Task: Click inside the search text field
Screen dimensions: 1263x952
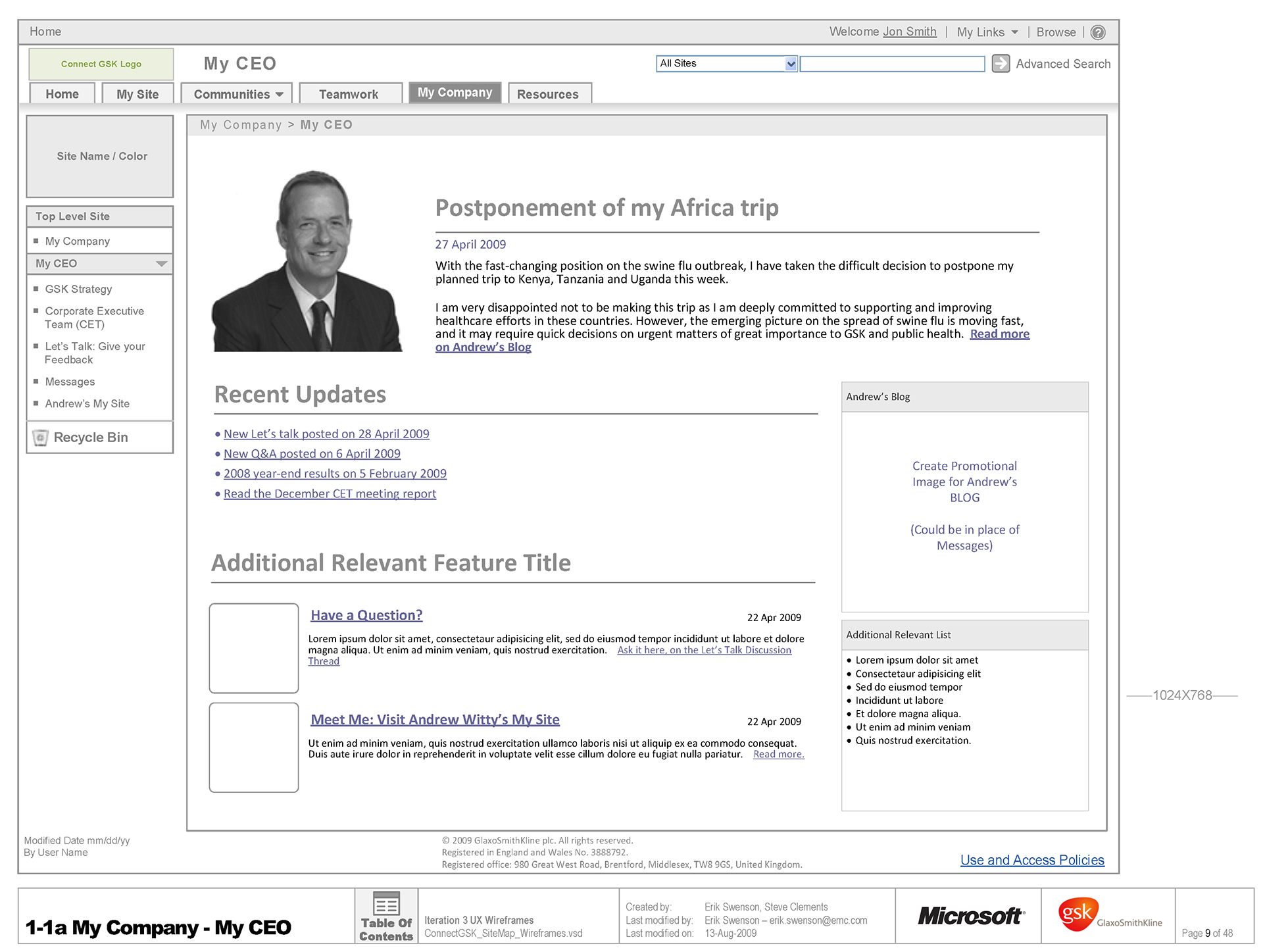Action: [891, 64]
